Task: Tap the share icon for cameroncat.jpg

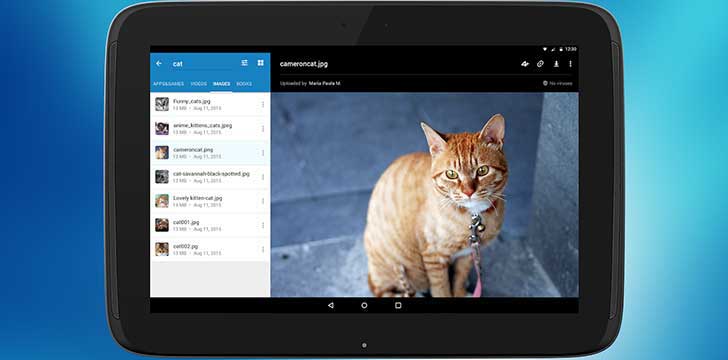Action: point(525,64)
